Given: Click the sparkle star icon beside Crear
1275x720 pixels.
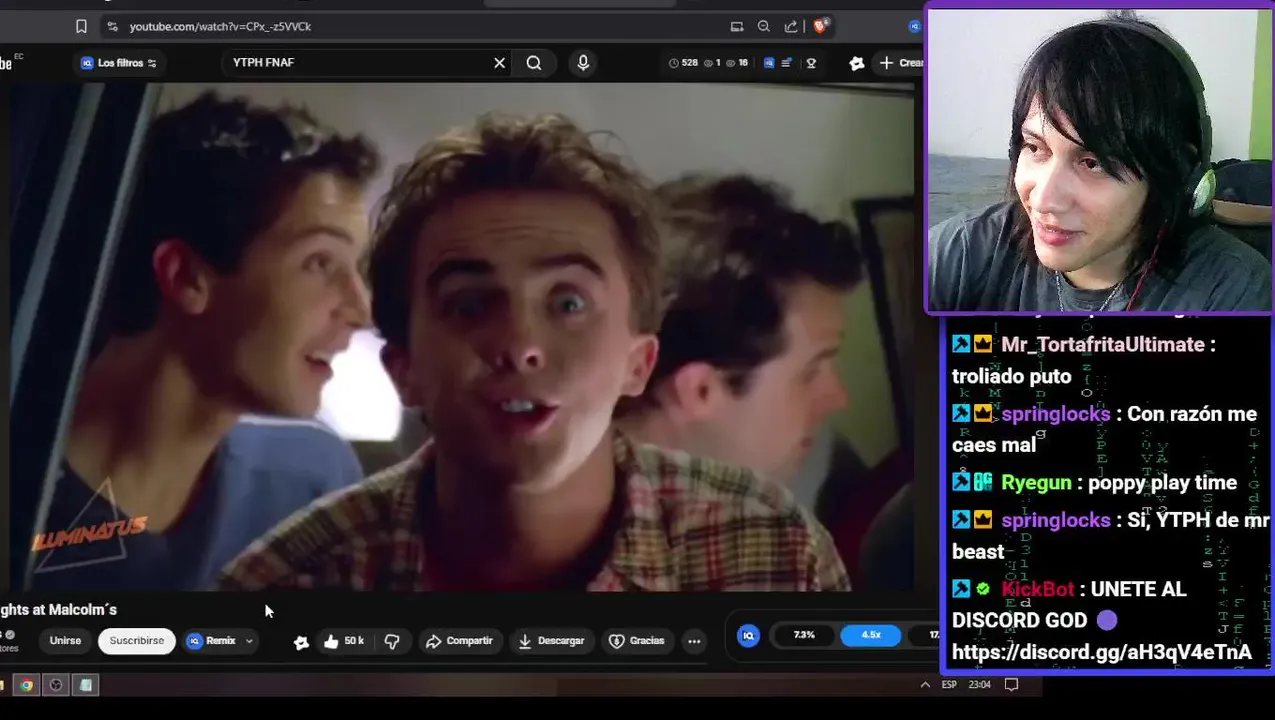Looking at the screenshot, I should point(857,63).
